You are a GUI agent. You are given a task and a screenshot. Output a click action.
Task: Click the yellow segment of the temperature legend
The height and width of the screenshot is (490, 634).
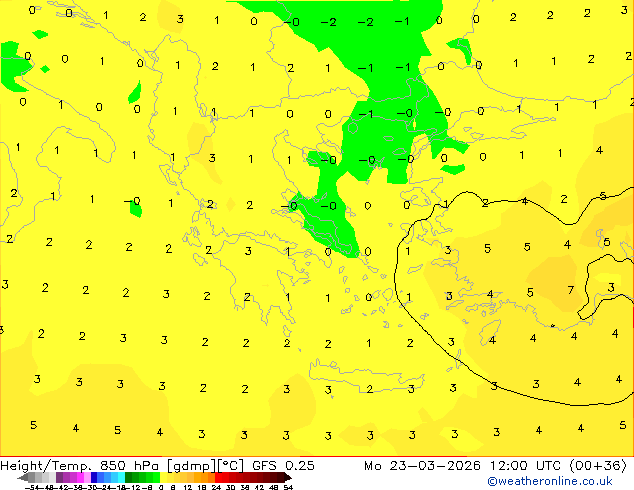pos(163,478)
